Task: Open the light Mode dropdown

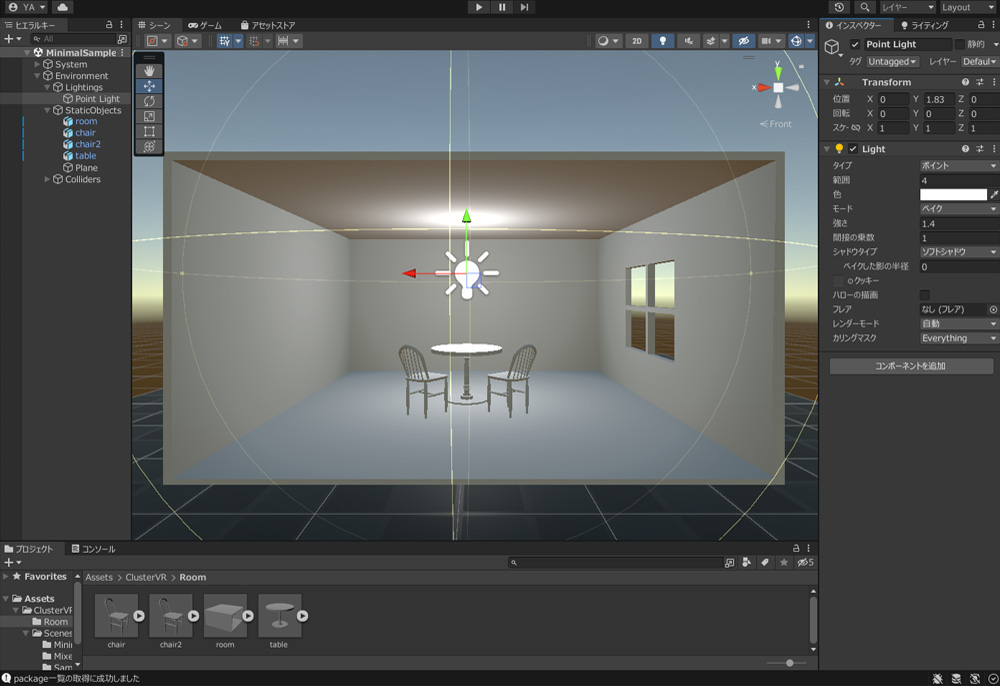Action: 958,209
